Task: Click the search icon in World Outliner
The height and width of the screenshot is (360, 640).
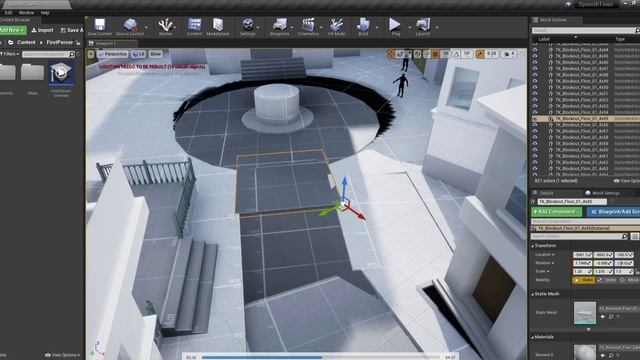Action: coord(638,31)
